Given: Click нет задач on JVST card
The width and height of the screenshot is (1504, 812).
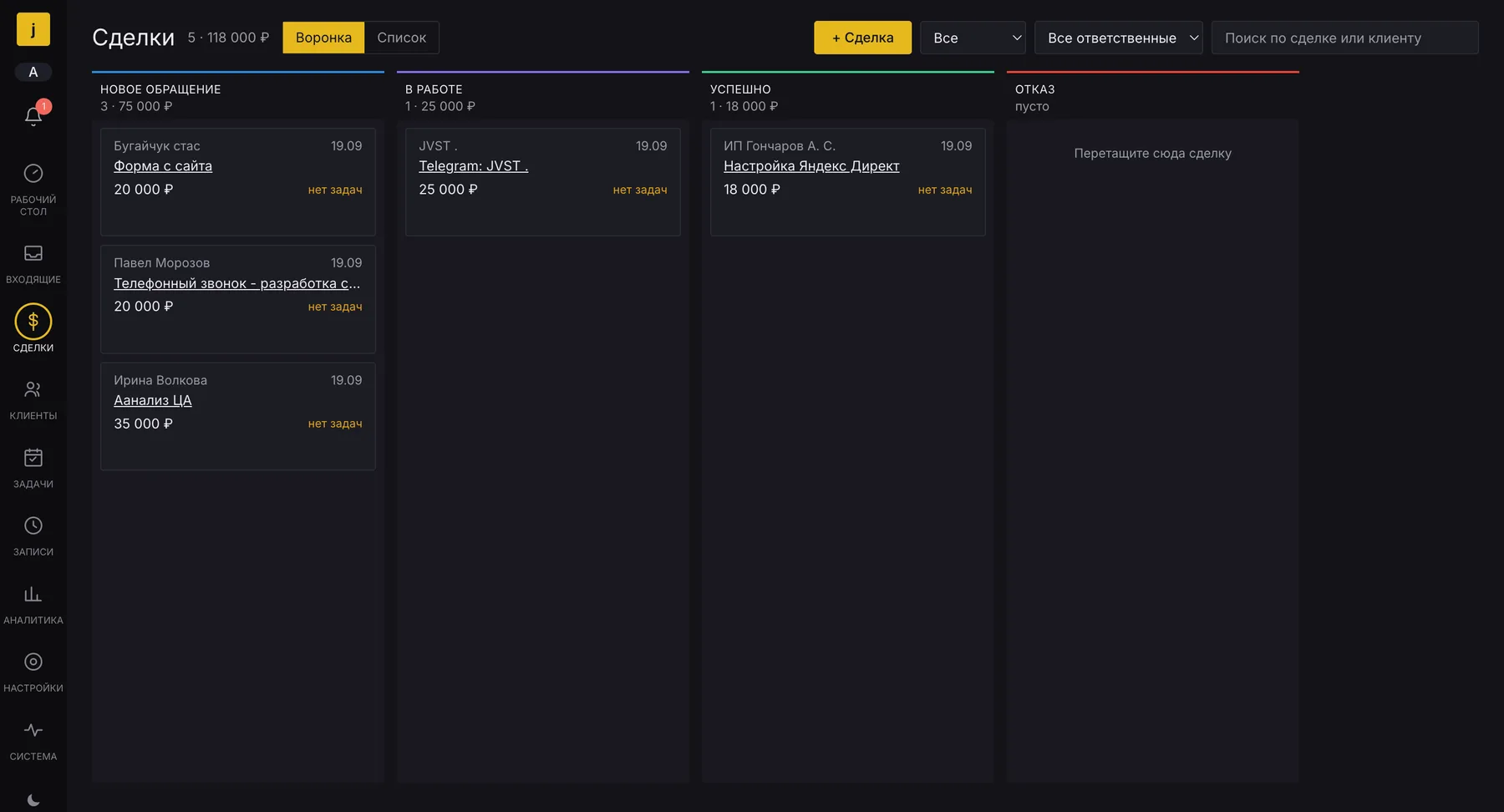Looking at the screenshot, I should (x=640, y=190).
